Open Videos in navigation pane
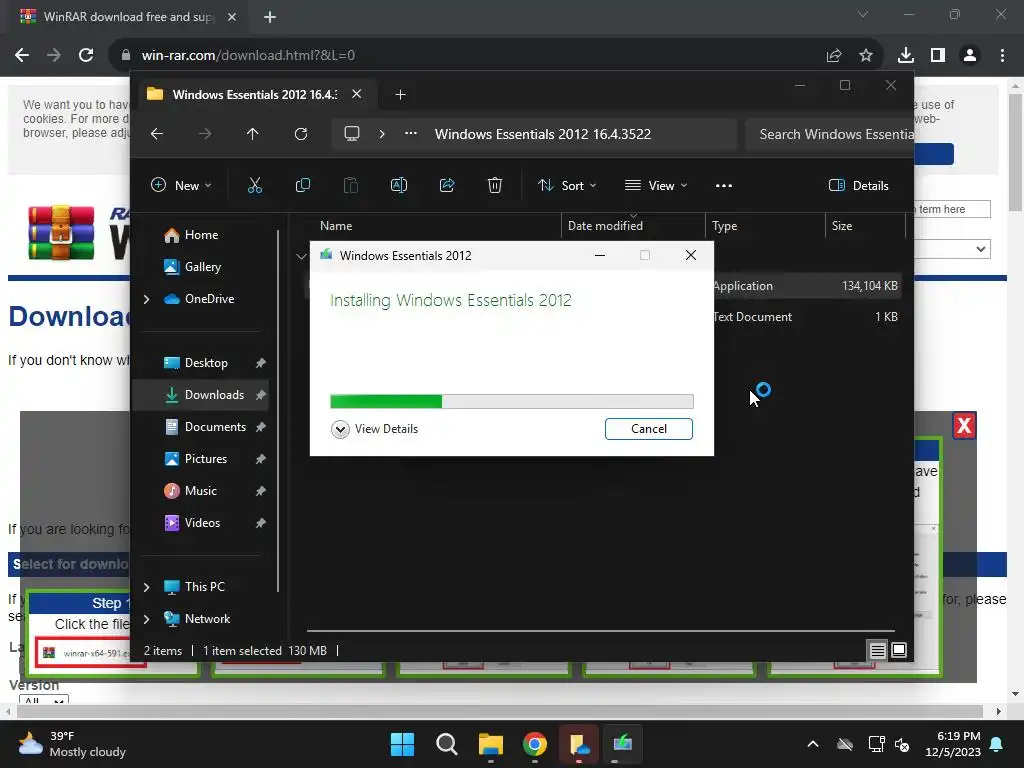The height and width of the screenshot is (768, 1024). (202, 523)
